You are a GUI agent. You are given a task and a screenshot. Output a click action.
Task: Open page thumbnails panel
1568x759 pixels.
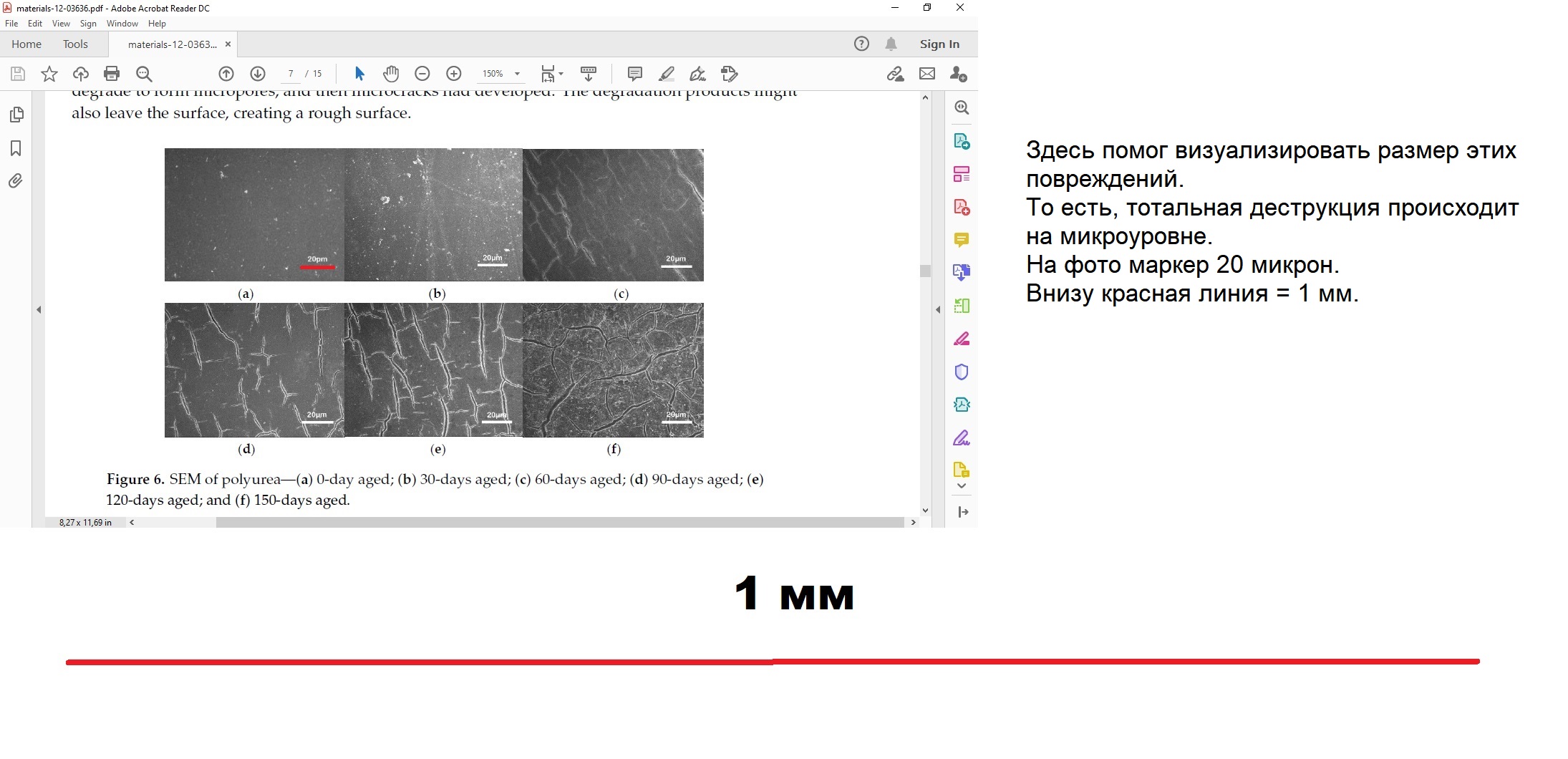tap(16, 115)
